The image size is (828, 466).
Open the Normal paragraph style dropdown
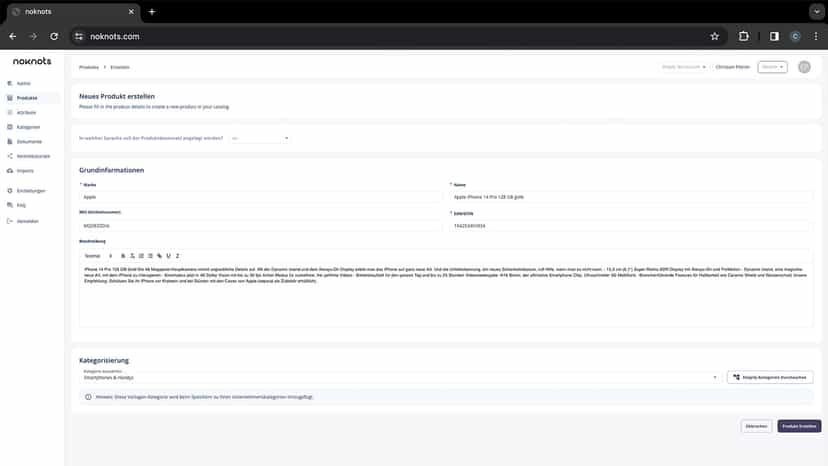(98, 256)
